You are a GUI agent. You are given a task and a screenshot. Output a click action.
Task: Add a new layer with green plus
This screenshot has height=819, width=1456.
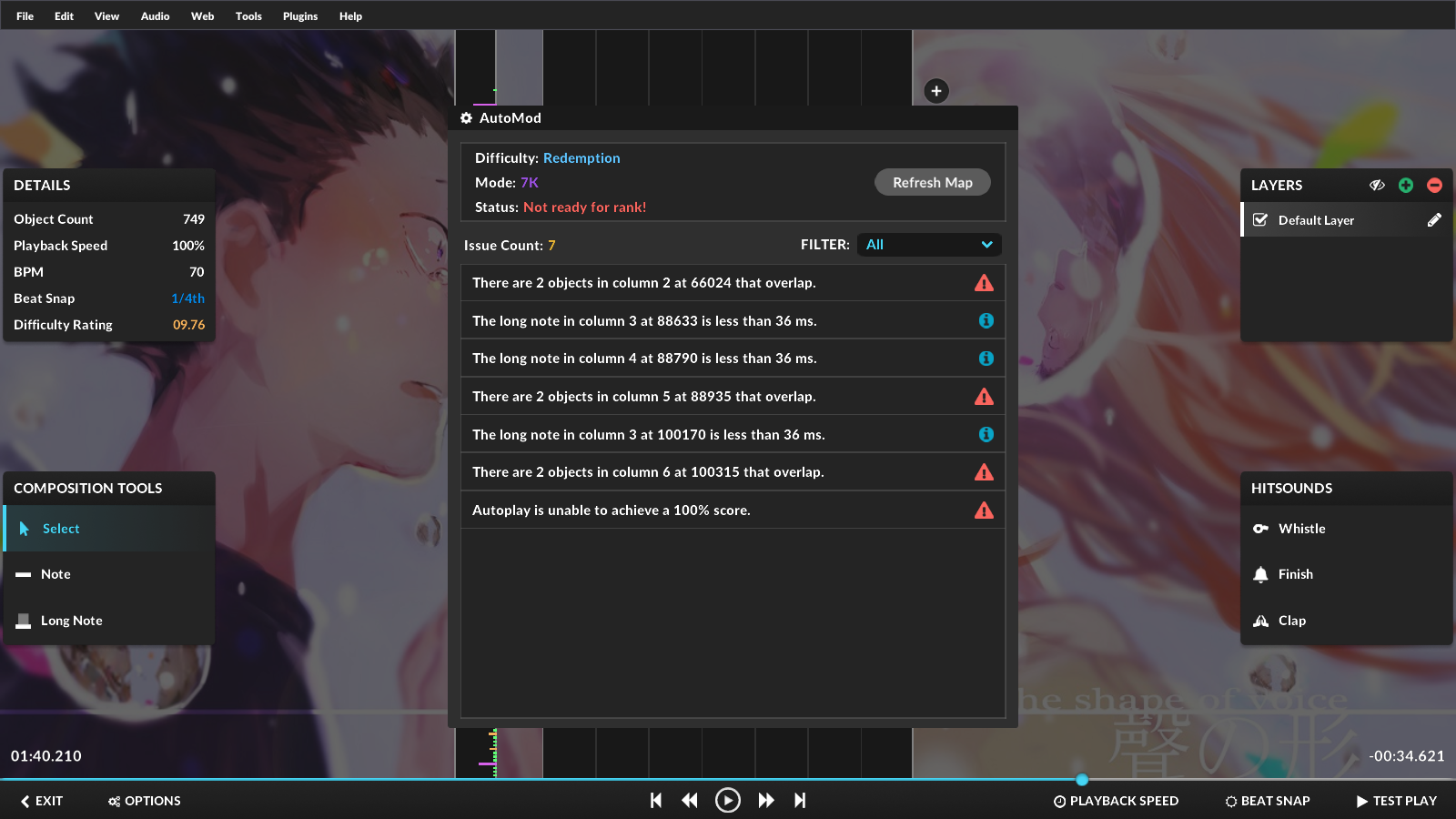(x=1406, y=185)
